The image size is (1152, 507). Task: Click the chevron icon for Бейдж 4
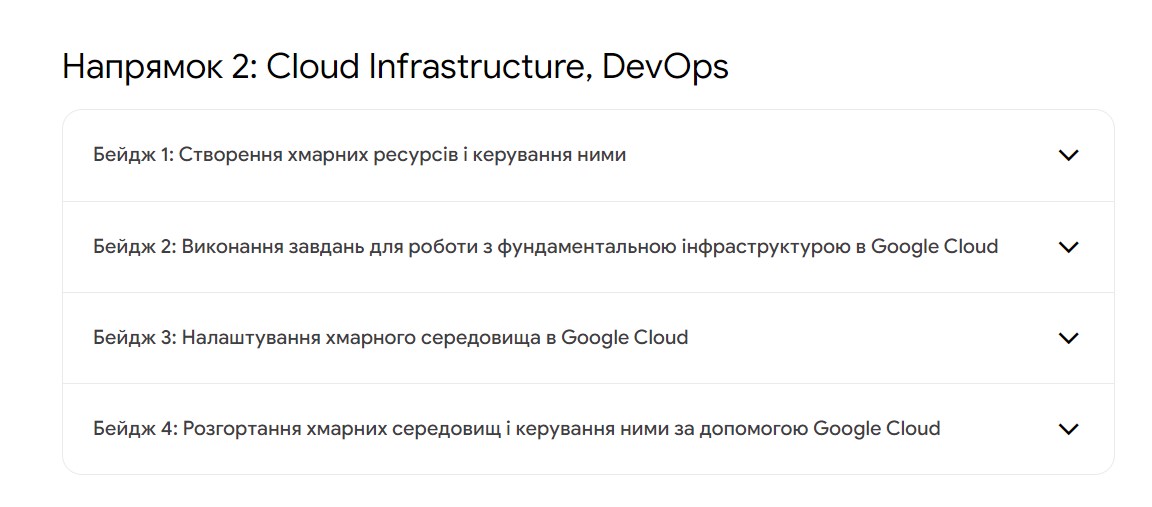(x=1068, y=429)
